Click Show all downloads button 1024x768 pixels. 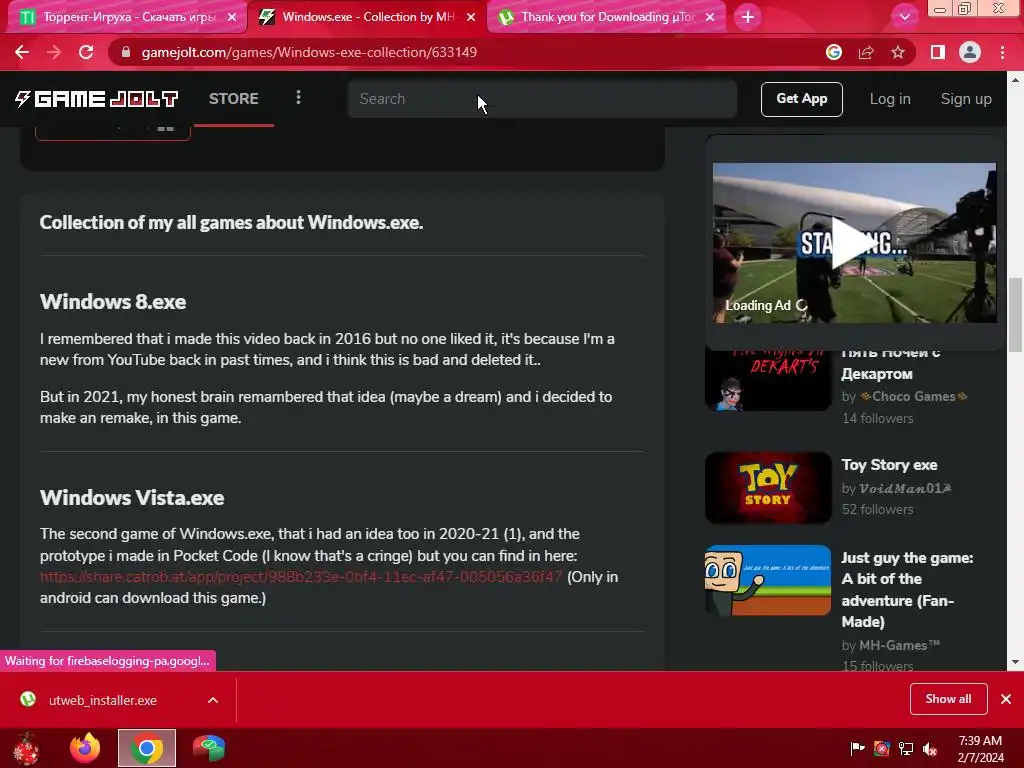[948, 699]
